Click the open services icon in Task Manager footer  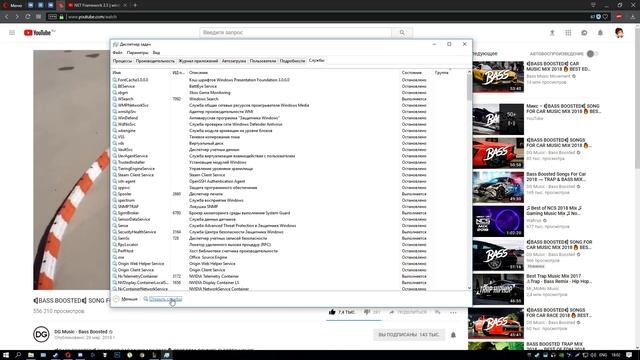coord(145,299)
